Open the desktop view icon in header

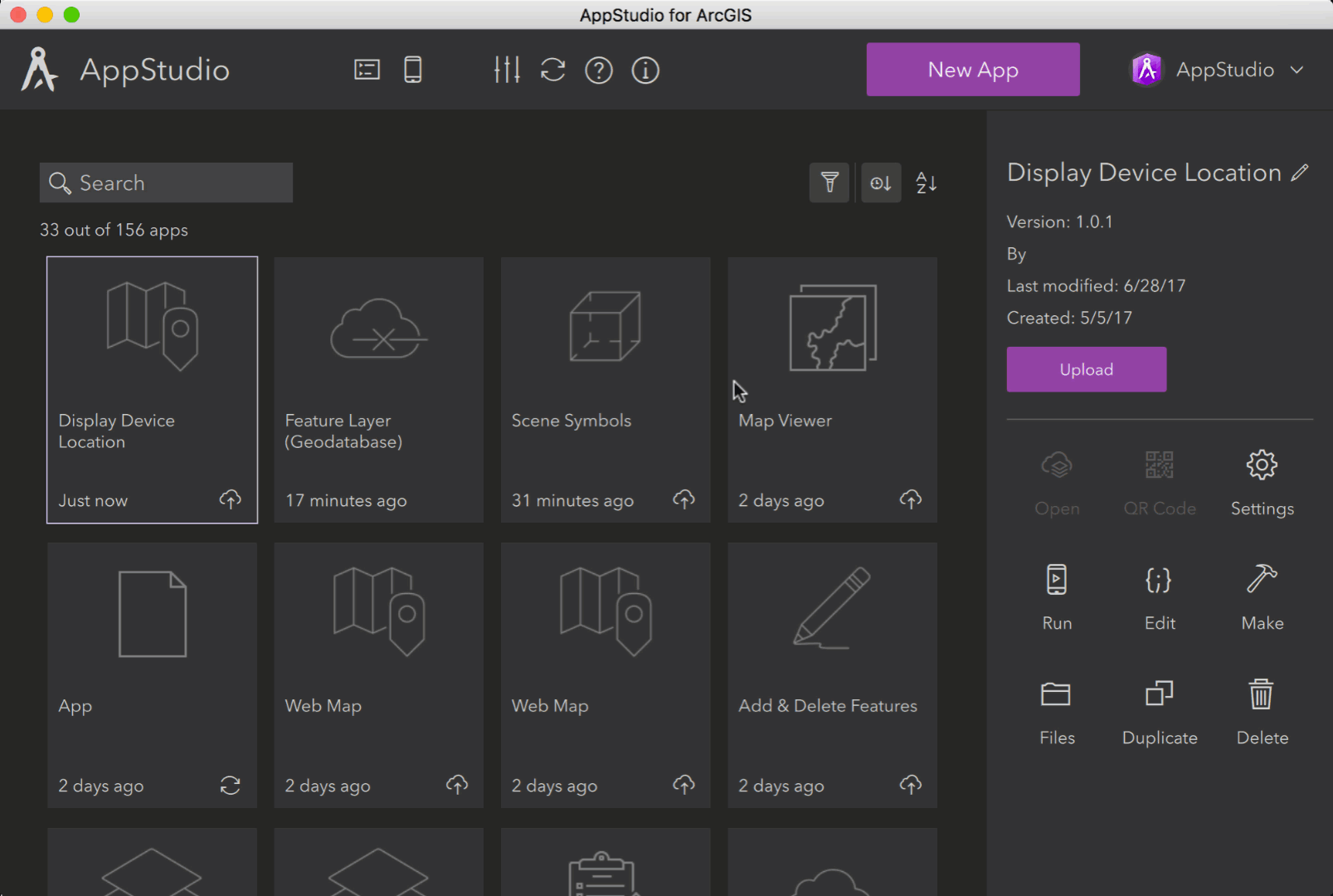click(x=367, y=70)
